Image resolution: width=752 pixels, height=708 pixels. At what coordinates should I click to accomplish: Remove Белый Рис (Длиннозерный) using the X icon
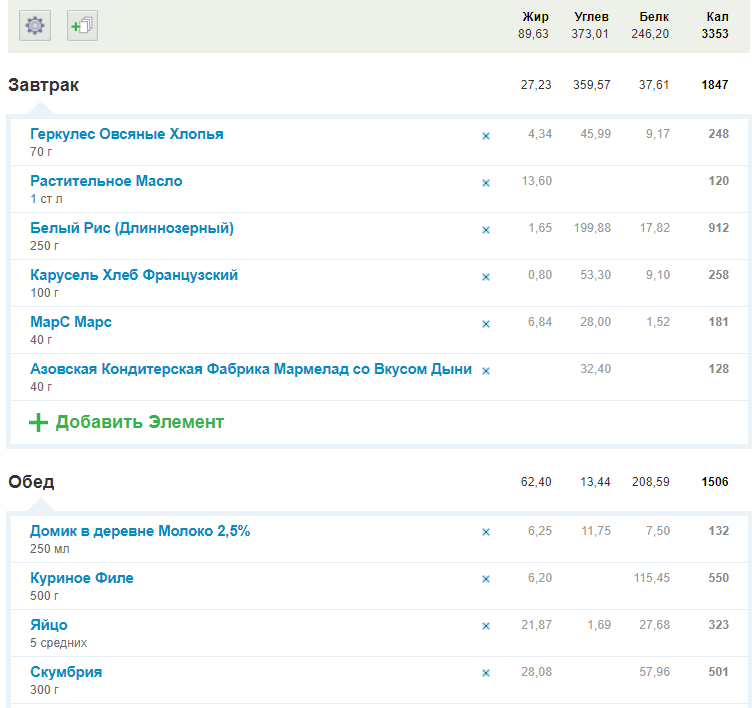coord(486,230)
